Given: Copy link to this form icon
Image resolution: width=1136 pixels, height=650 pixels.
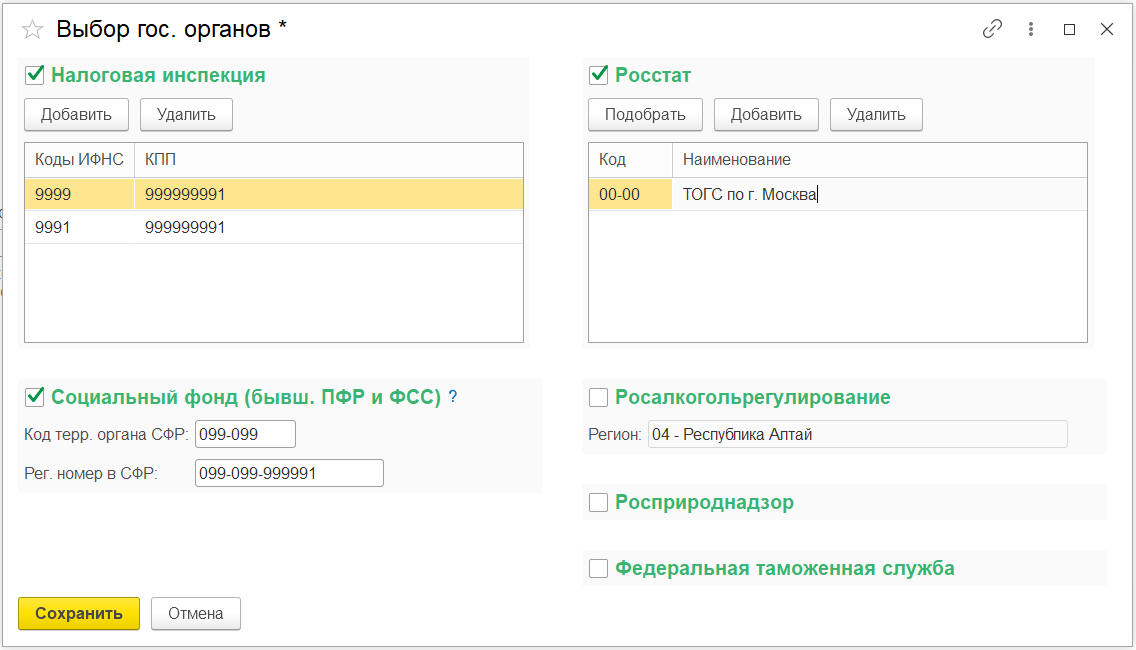Looking at the screenshot, I should (992, 30).
